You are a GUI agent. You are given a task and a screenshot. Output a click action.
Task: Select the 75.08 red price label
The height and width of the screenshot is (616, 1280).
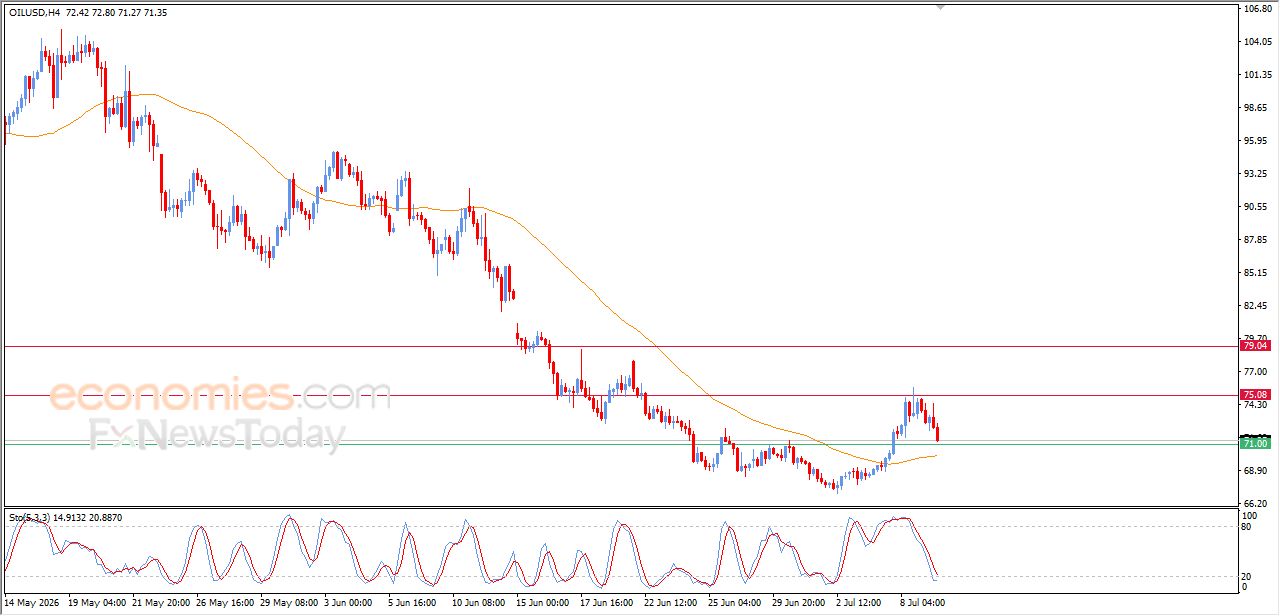(x=1254, y=395)
